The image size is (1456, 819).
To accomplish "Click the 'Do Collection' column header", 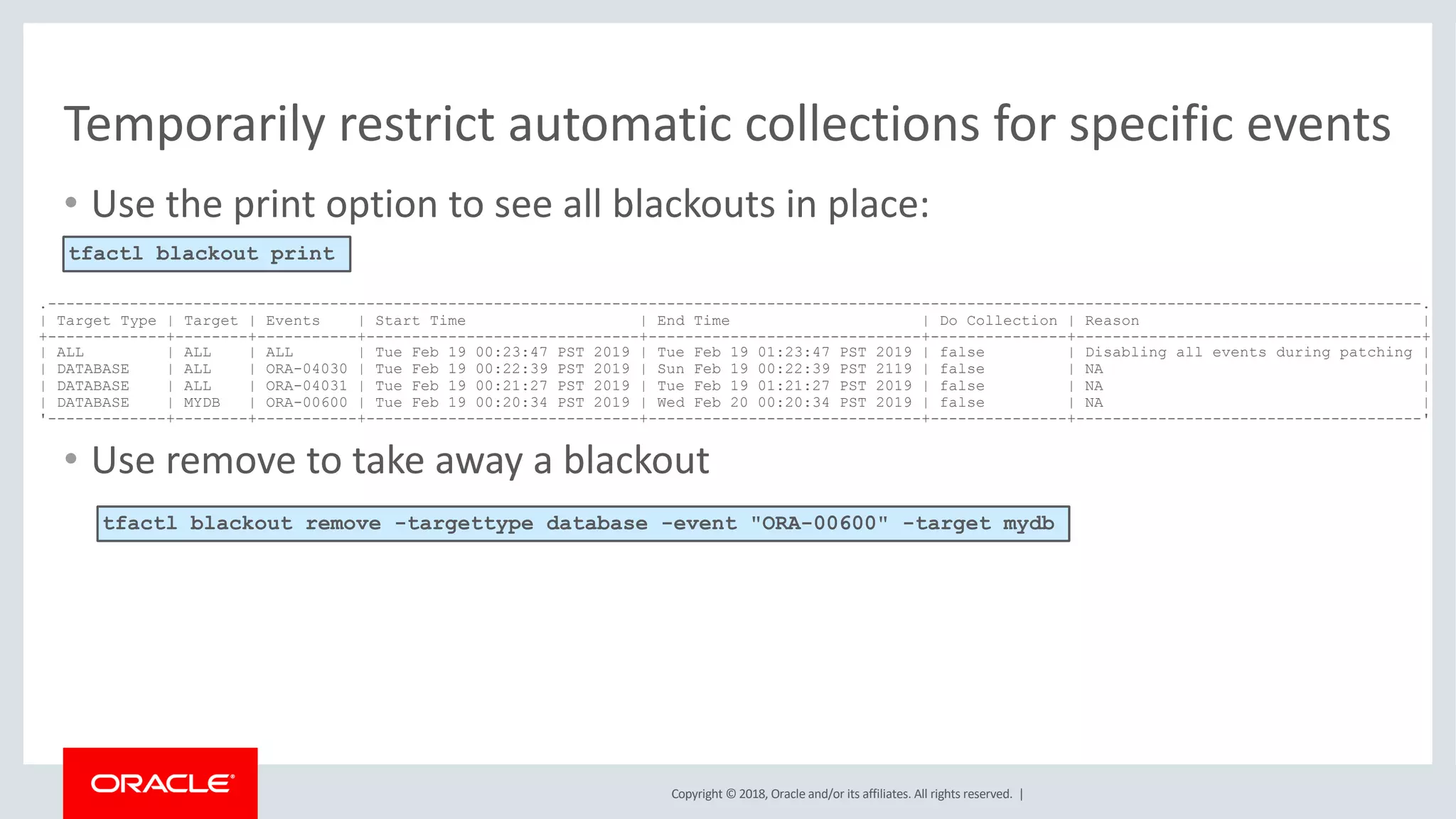I will point(998,321).
